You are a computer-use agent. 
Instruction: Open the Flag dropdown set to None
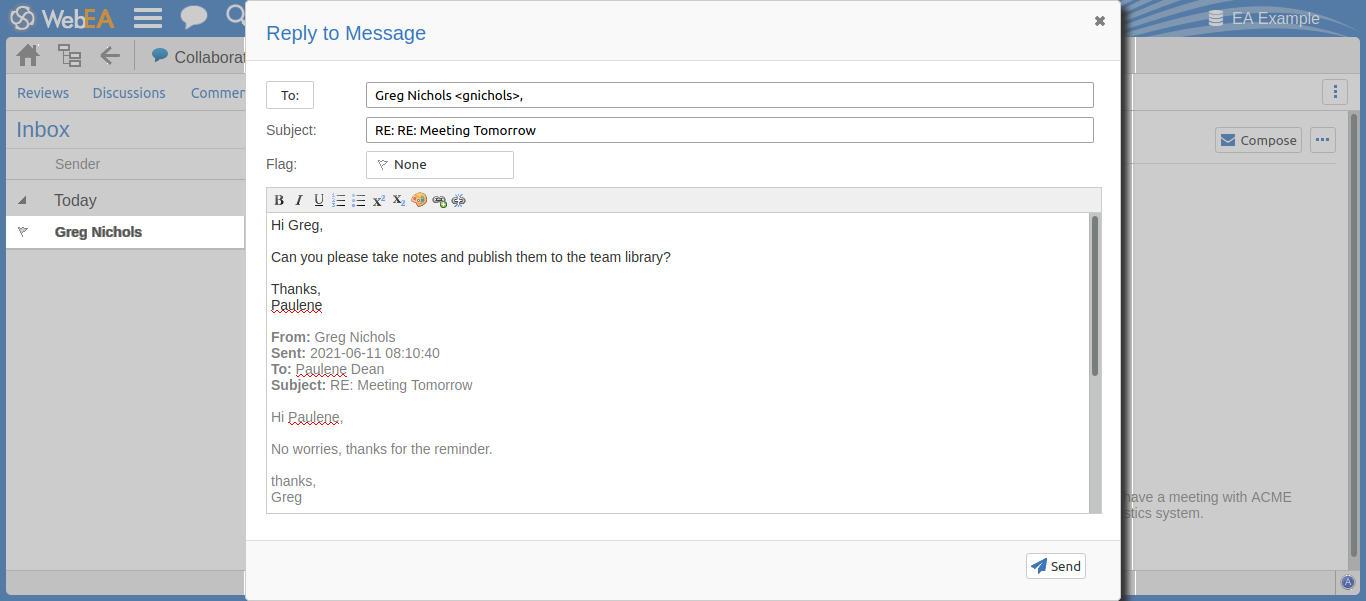tap(439, 165)
